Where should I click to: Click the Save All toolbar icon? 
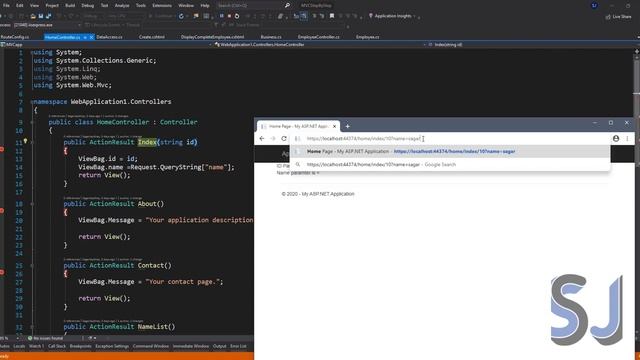[49, 16]
